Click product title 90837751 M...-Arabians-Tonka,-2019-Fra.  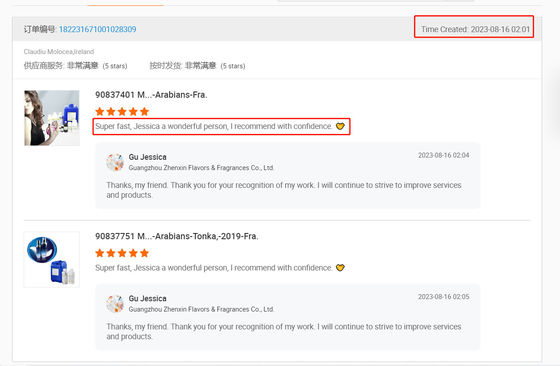point(176,236)
